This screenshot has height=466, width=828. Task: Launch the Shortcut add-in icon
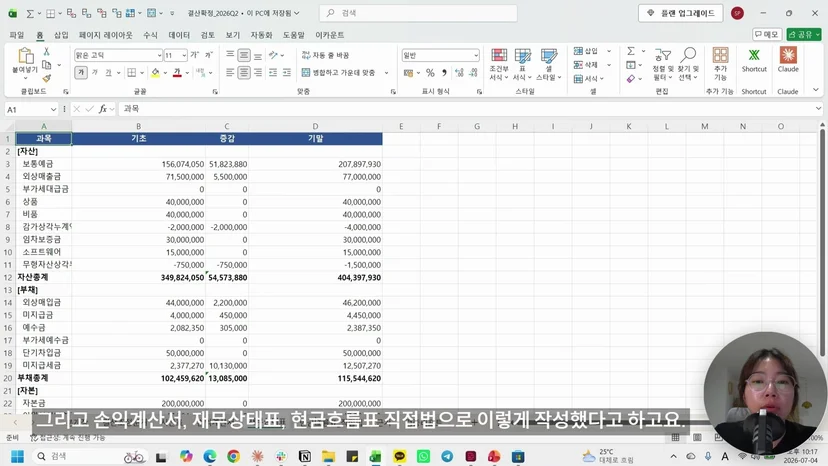tap(754, 60)
